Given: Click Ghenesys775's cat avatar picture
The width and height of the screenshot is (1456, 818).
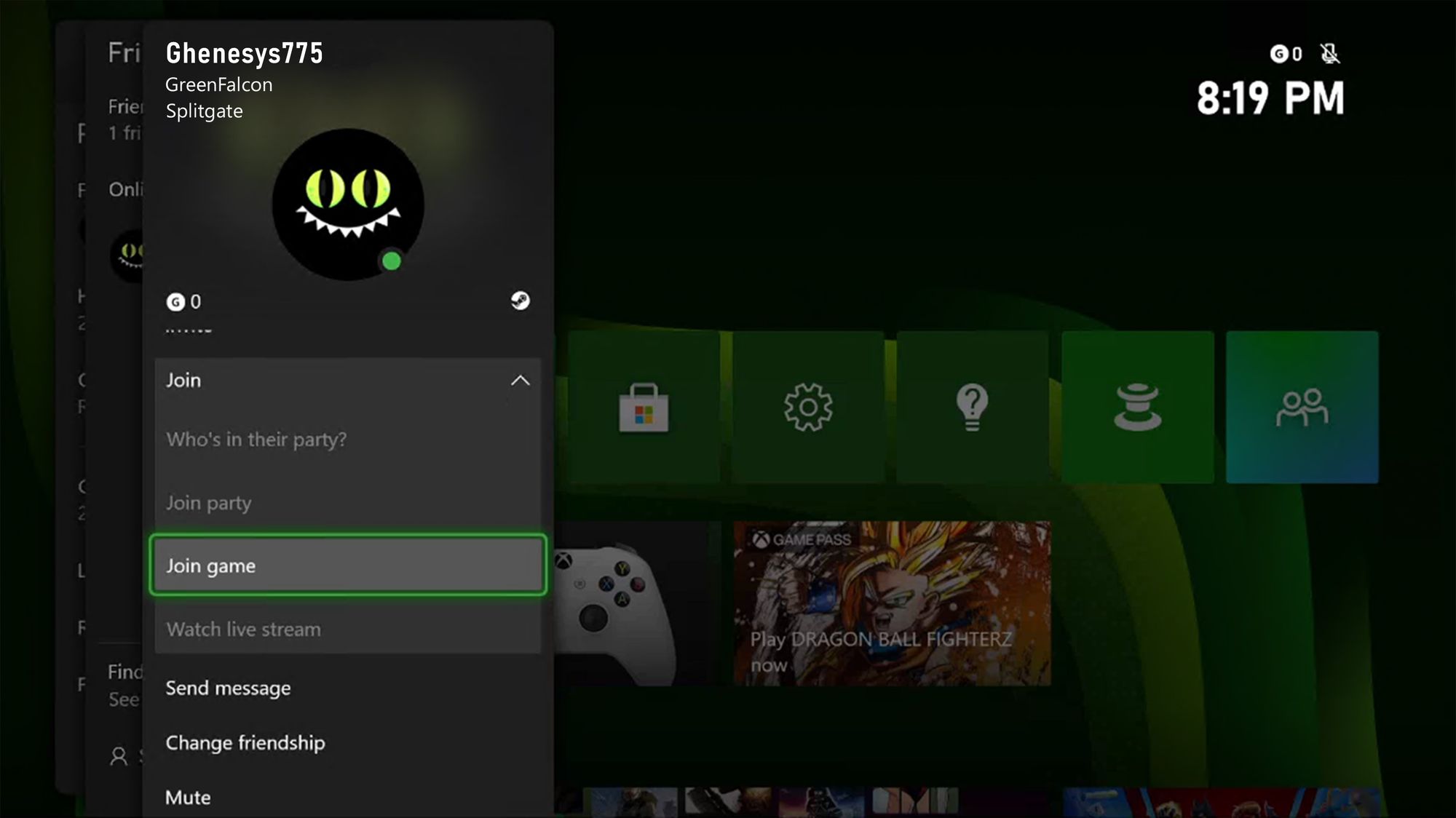Looking at the screenshot, I should [348, 204].
